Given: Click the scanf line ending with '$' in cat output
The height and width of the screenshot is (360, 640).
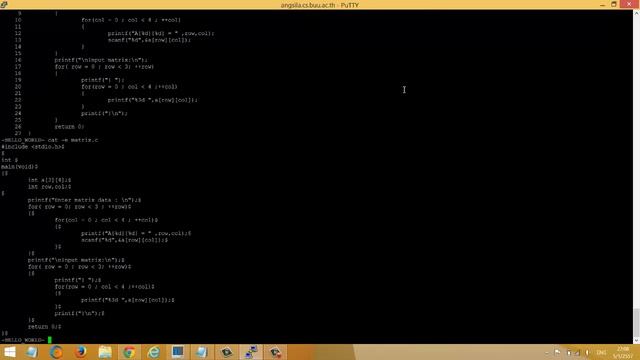Looking at the screenshot, I should [124, 240].
